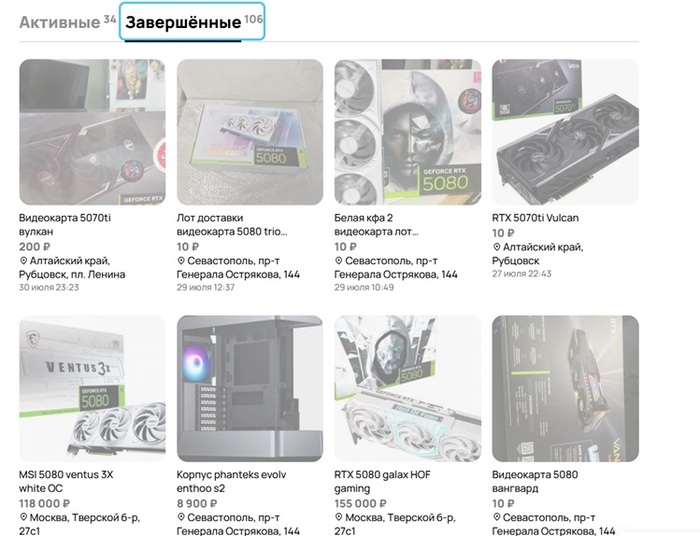The width and height of the screenshot is (700, 536).
Task: Open the RTX 5080 galax HOF gaming link
Action: 382,481
